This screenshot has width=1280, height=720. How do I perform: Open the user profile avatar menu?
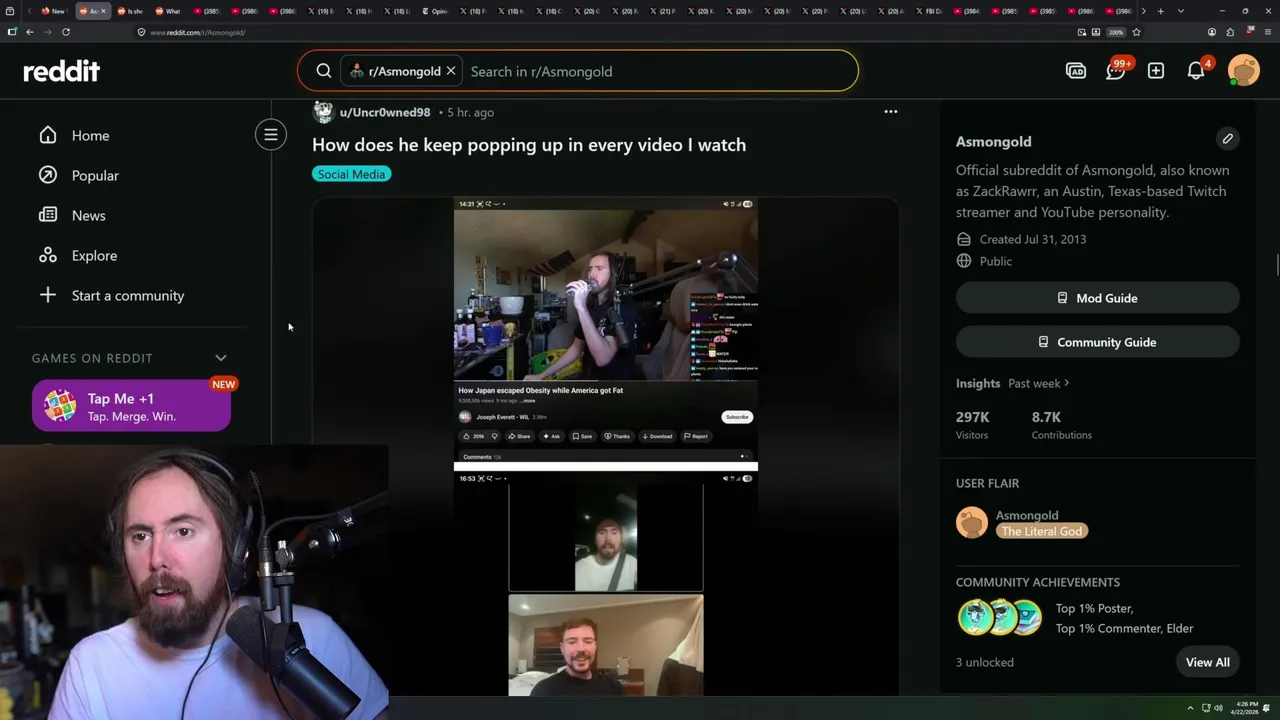point(1244,71)
